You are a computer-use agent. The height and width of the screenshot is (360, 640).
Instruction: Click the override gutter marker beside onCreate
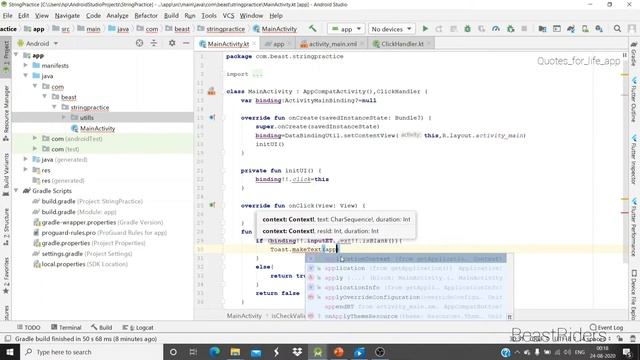pyautogui.click(x=212, y=118)
